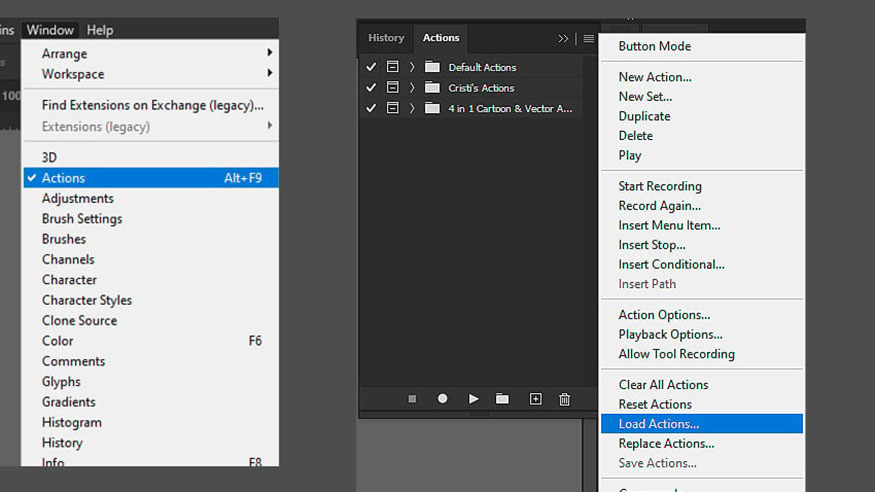Expand the 4 in 1 Cartoon & Vector set

tap(412, 108)
